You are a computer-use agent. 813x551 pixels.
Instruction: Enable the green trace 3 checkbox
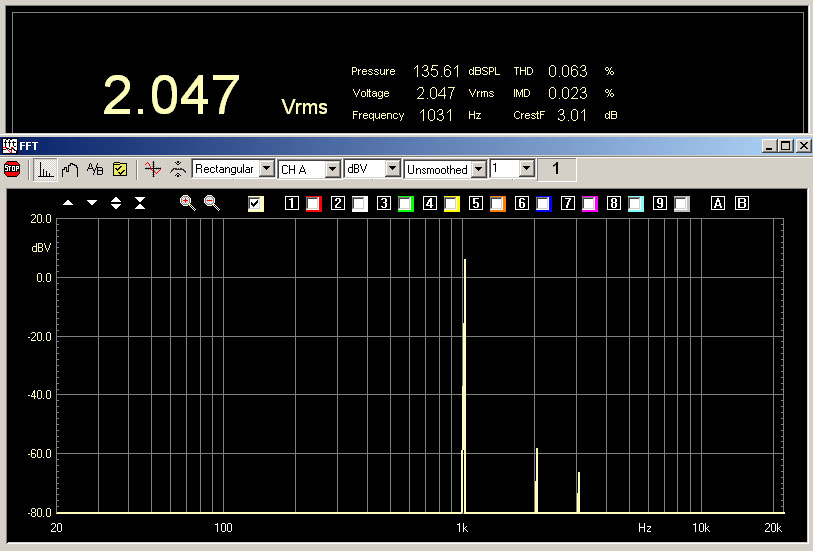pyautogui.click(x=406, y=204)
